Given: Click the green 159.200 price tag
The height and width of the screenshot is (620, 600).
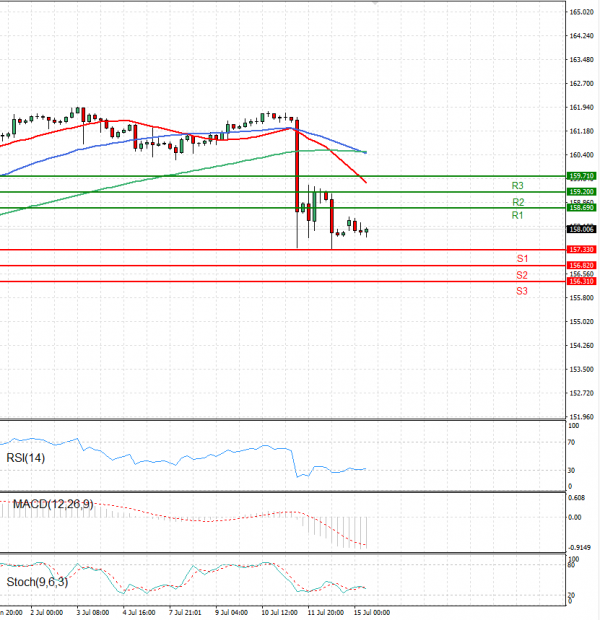Looking at the screenshot, I should tap(581, 192).
